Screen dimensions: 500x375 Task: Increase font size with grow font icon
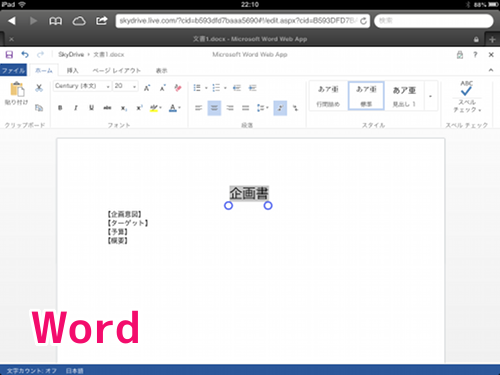pos(147,88)
